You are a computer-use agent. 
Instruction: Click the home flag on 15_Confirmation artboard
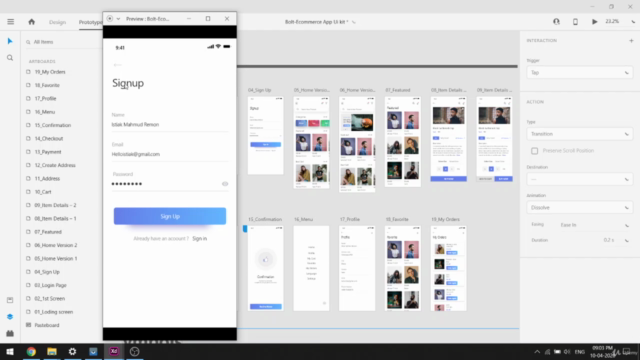tap(245, 229)
